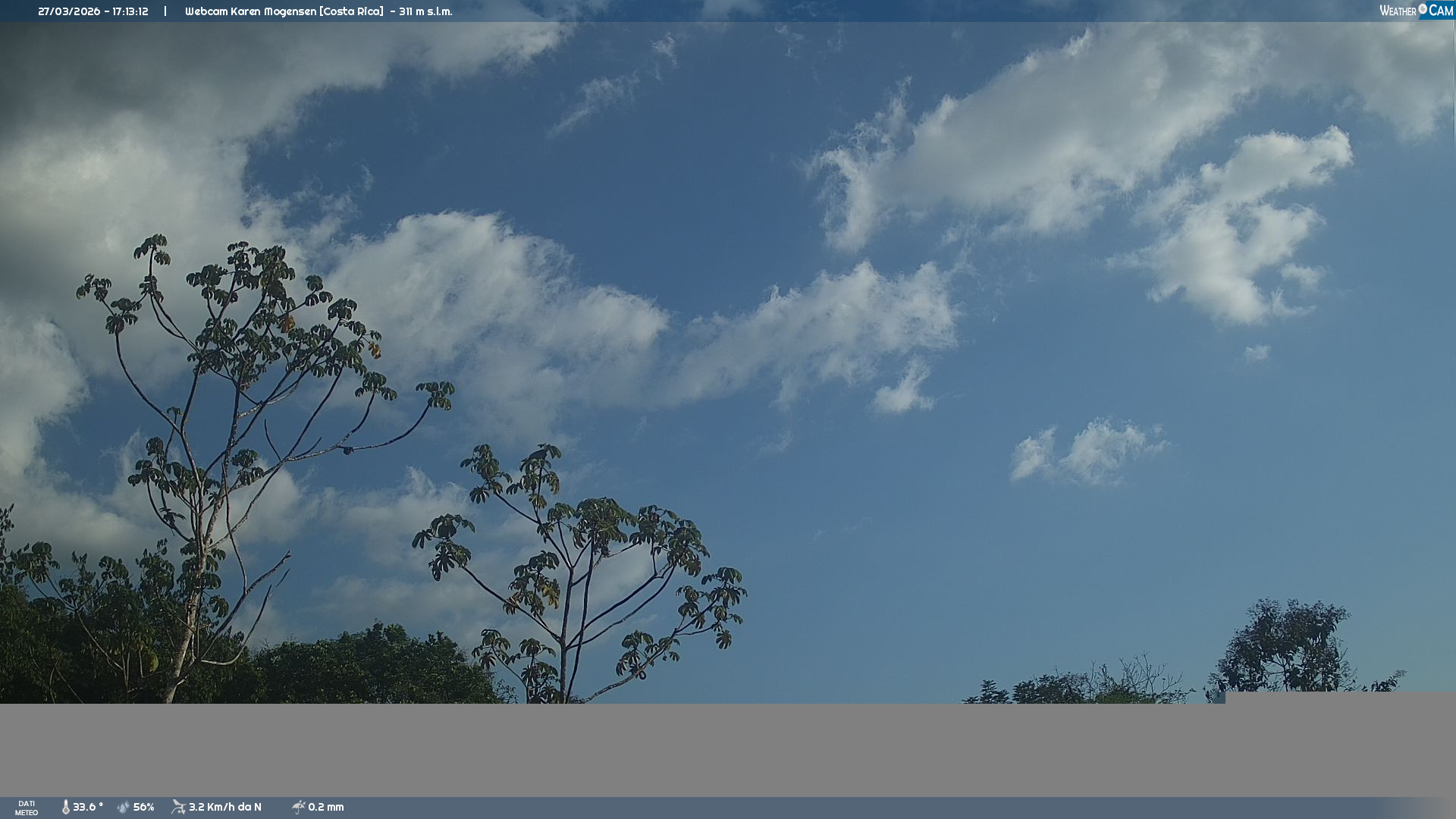The height and width of the screenshot is (819, 1456).
Task: Click the 311 m s.l.m. elevation text
Action: click(425, 11)
